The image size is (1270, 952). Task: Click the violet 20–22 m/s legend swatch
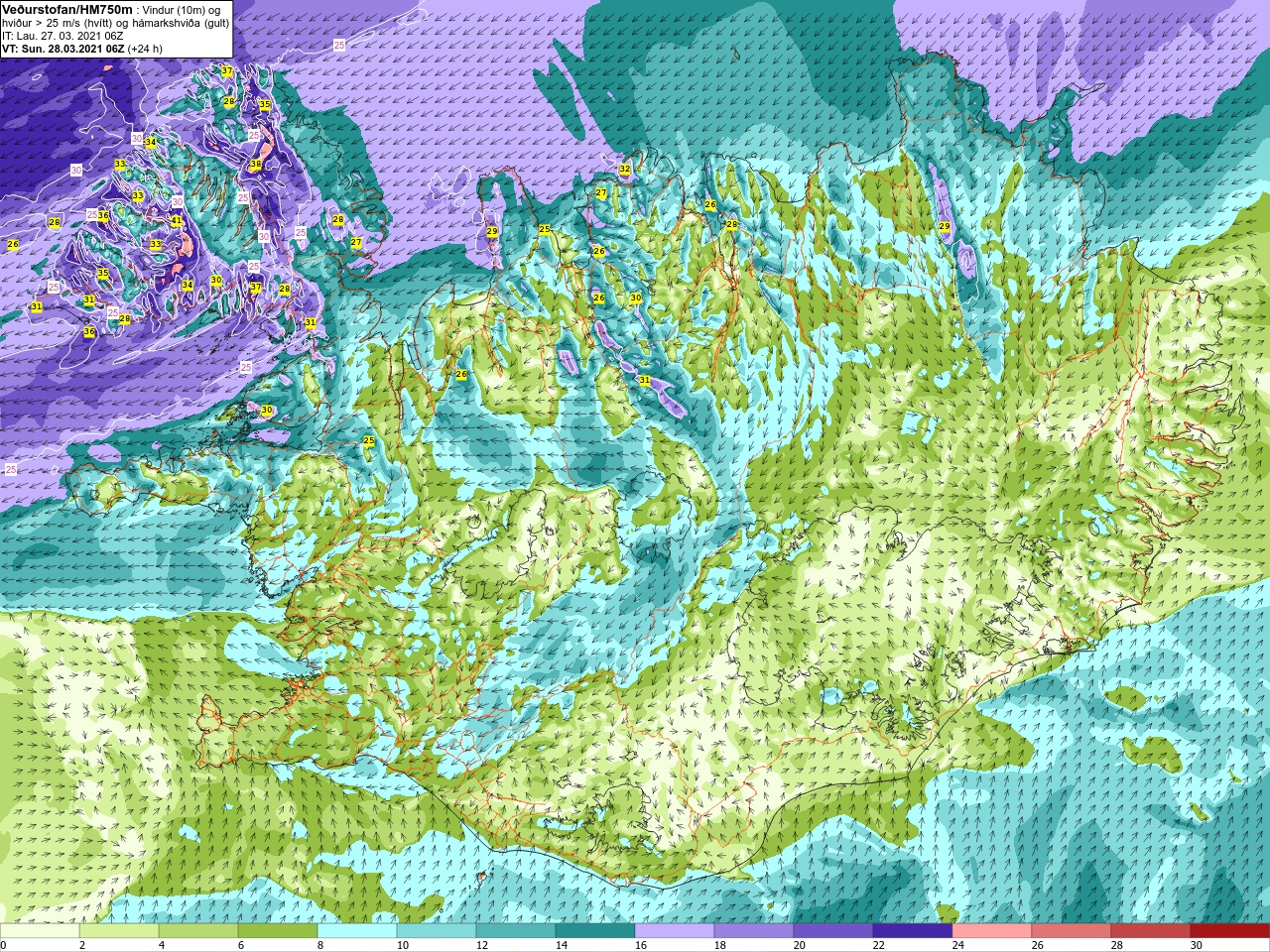(833, 931)
